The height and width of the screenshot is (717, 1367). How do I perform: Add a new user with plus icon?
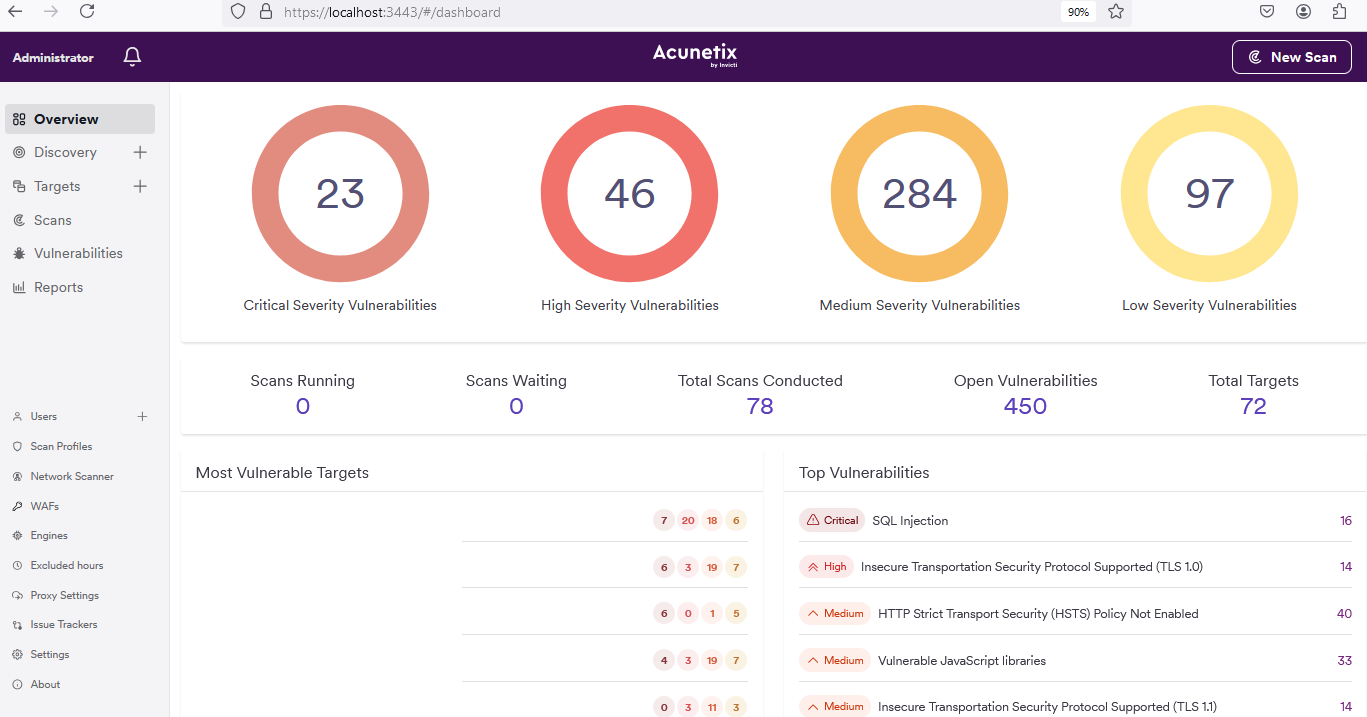(142, 416)
